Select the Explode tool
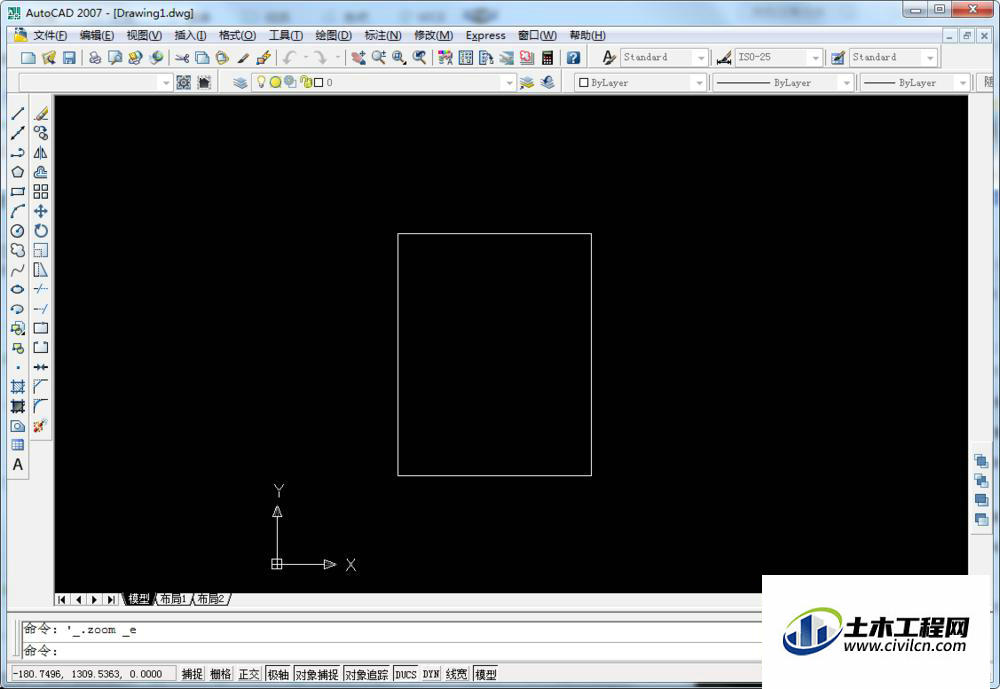1000x689 pixels. coord(41,426)
